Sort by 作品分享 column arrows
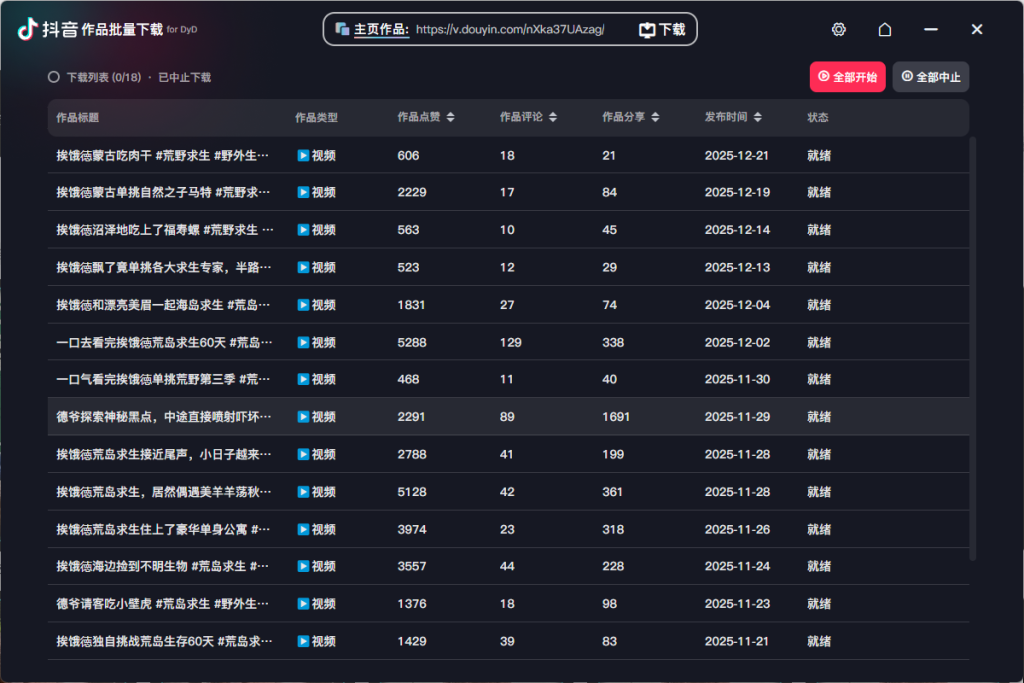This screenshot has height=683, width=1024. 655,118
